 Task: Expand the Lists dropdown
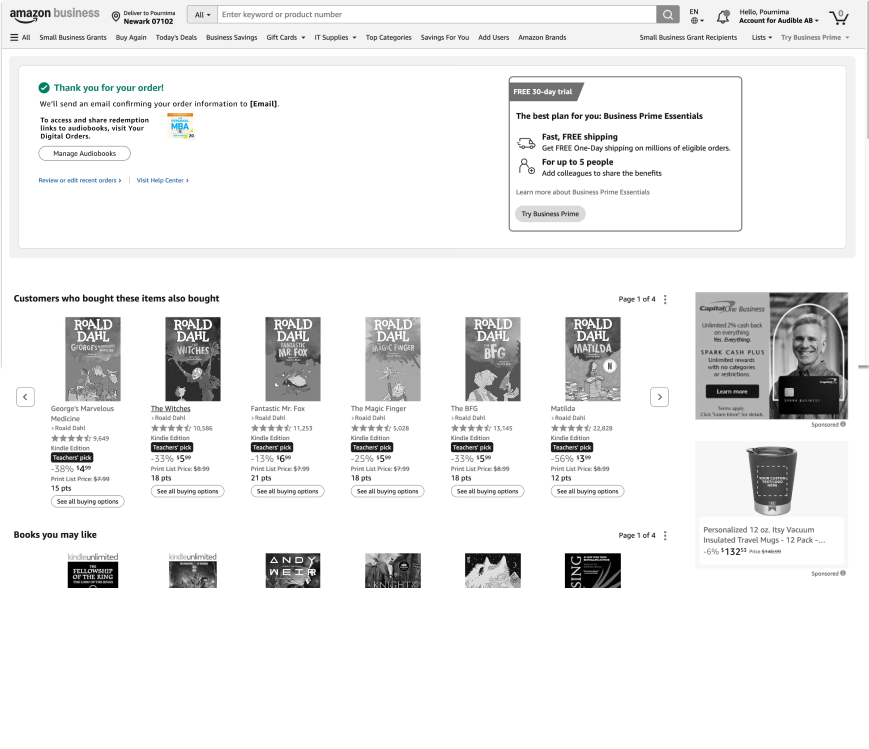[x=761, y=38]
